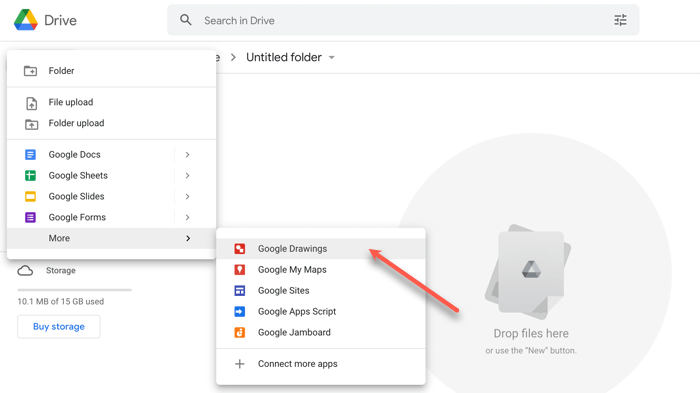Click the Google Sites icon
Screen dimensions: 700x393
click(x=240, y=291)
